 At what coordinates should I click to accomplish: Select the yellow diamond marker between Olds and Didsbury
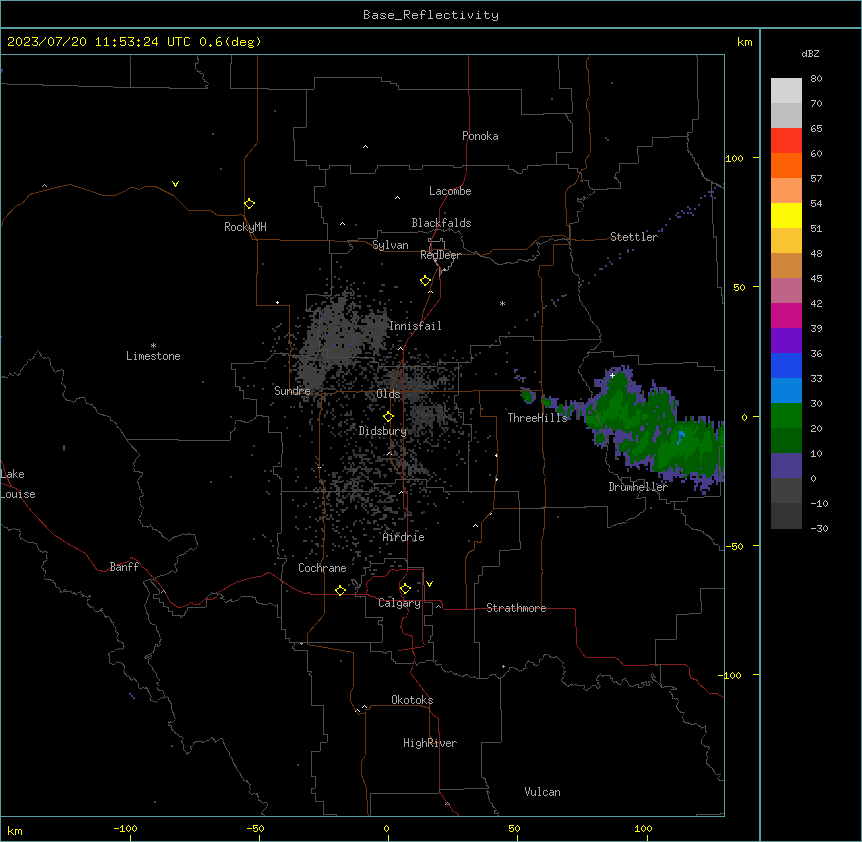coord(389,417)
